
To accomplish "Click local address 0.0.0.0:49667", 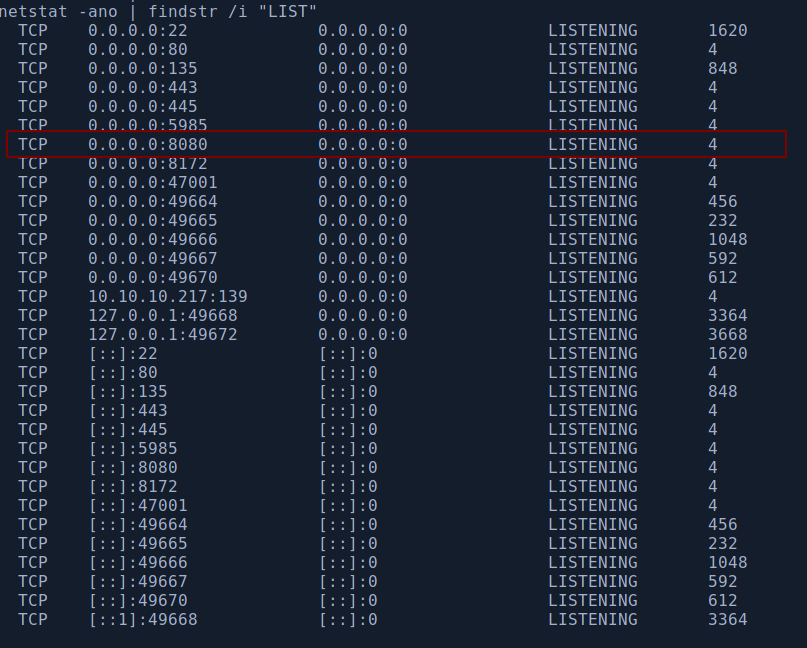I will tap(152, 258).
